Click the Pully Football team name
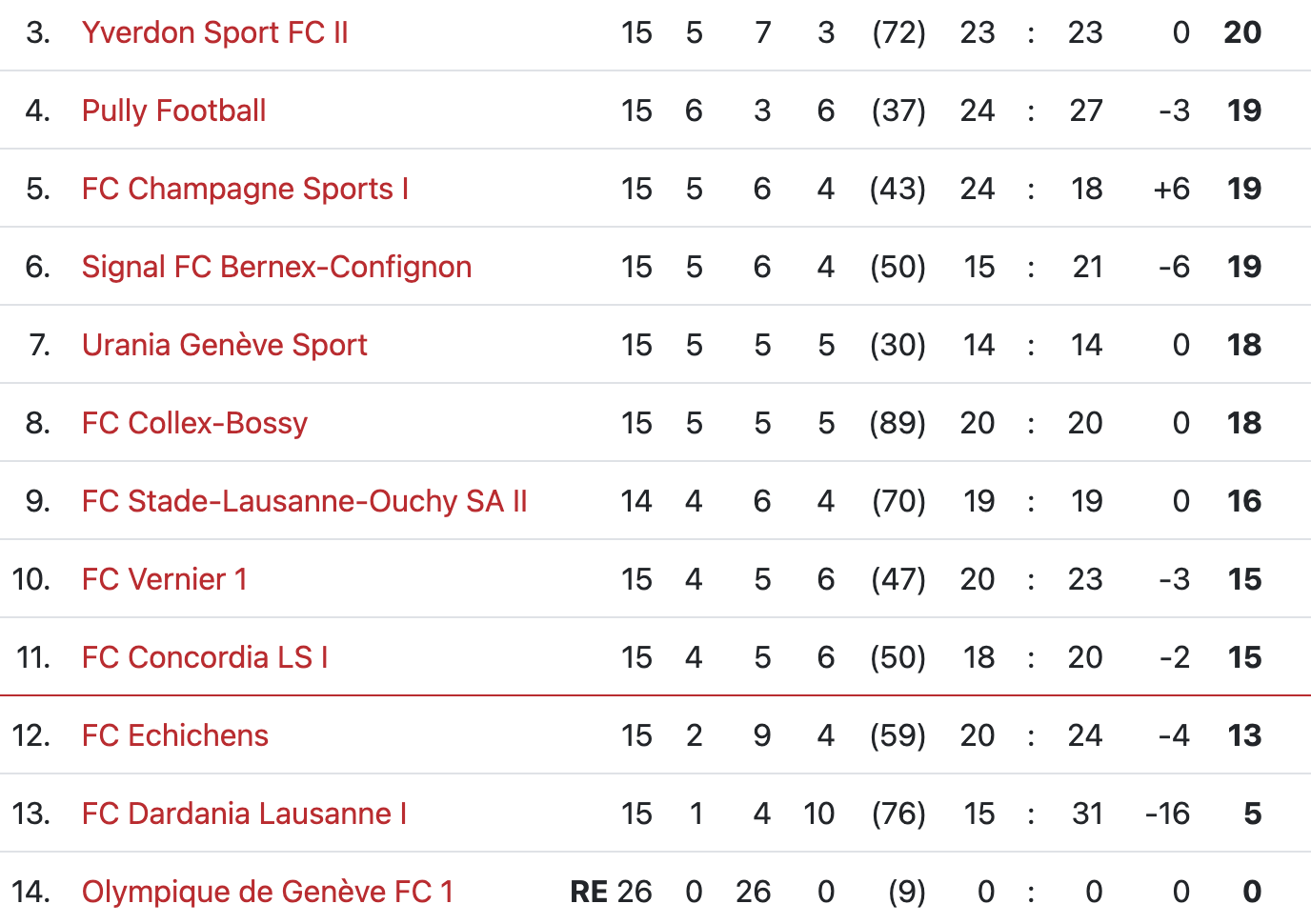The image size is (1311, 924). [x=173, y=111]
